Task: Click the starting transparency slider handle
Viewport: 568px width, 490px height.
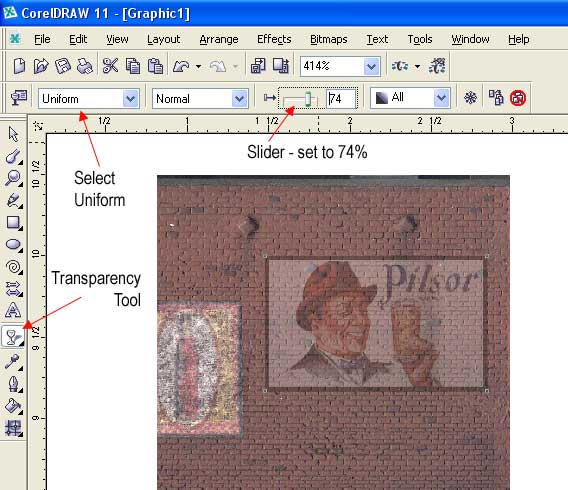Action: pos(308,99)
